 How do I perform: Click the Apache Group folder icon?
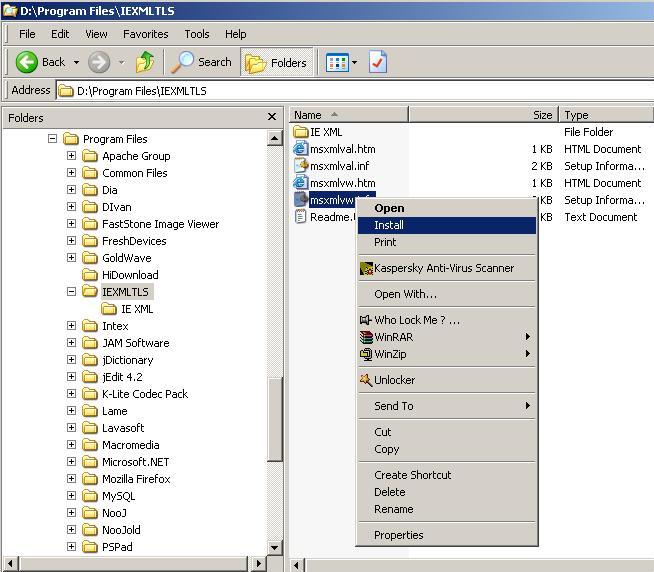[90, 156]
